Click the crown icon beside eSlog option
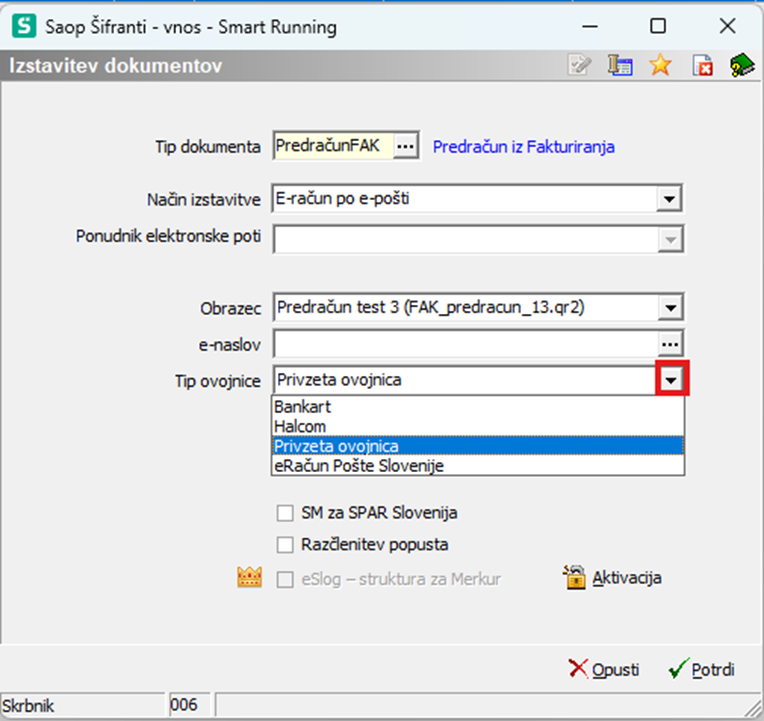 [249, 577]
